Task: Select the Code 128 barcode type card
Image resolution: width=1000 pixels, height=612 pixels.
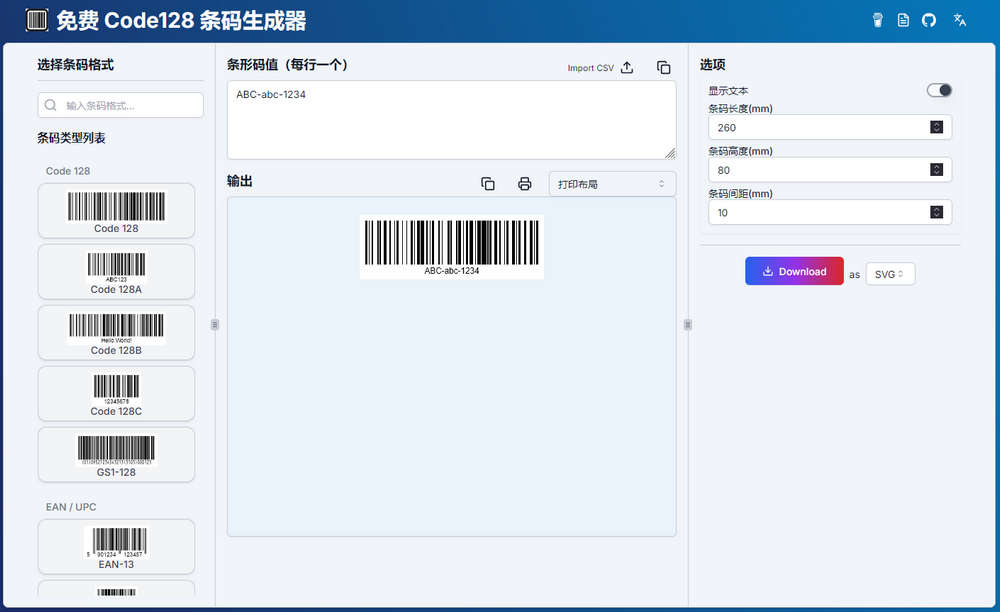Action: [116, 211]
